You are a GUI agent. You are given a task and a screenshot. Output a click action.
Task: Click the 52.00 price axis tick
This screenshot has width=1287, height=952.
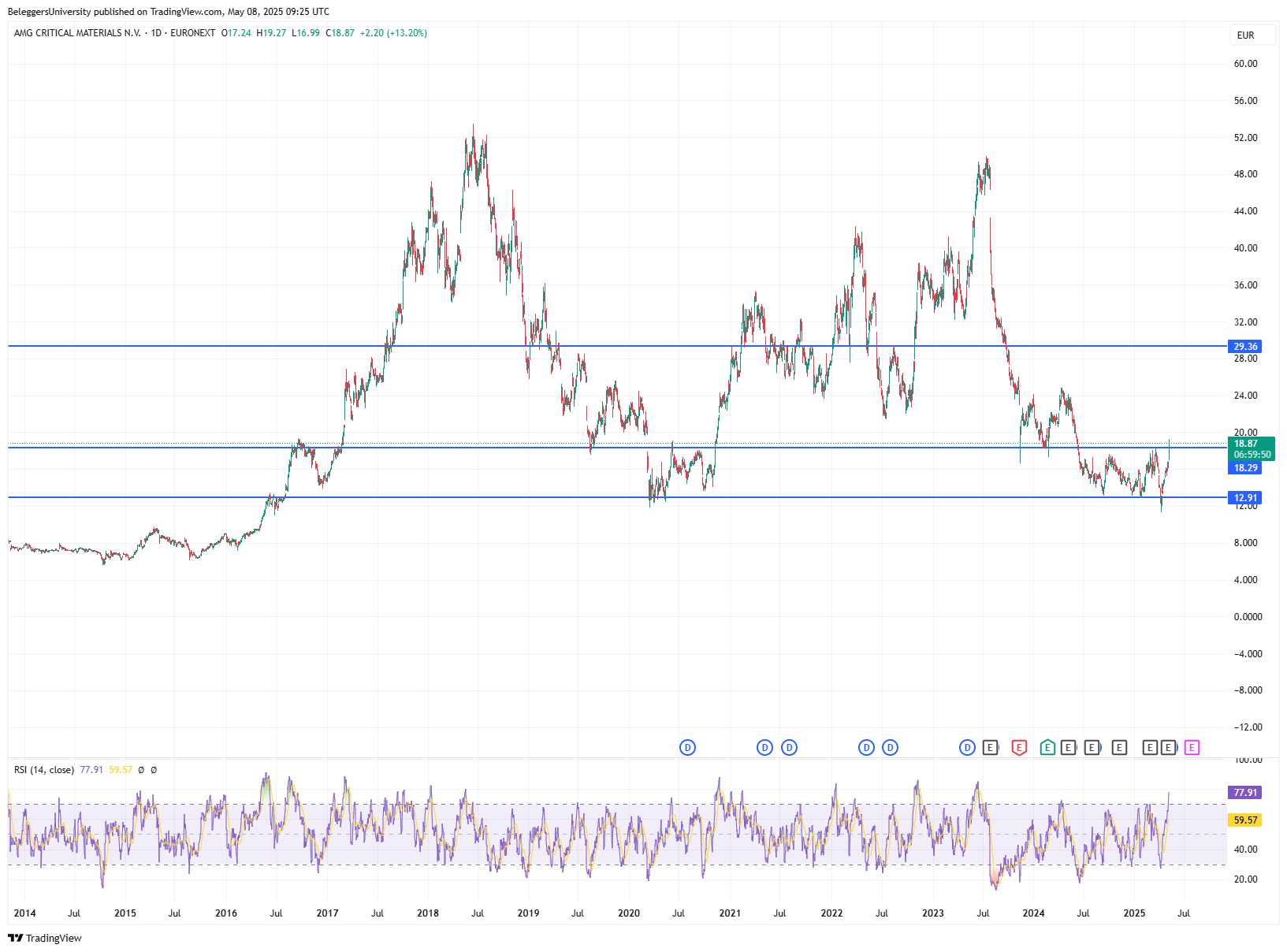(x=1245, y=138)
